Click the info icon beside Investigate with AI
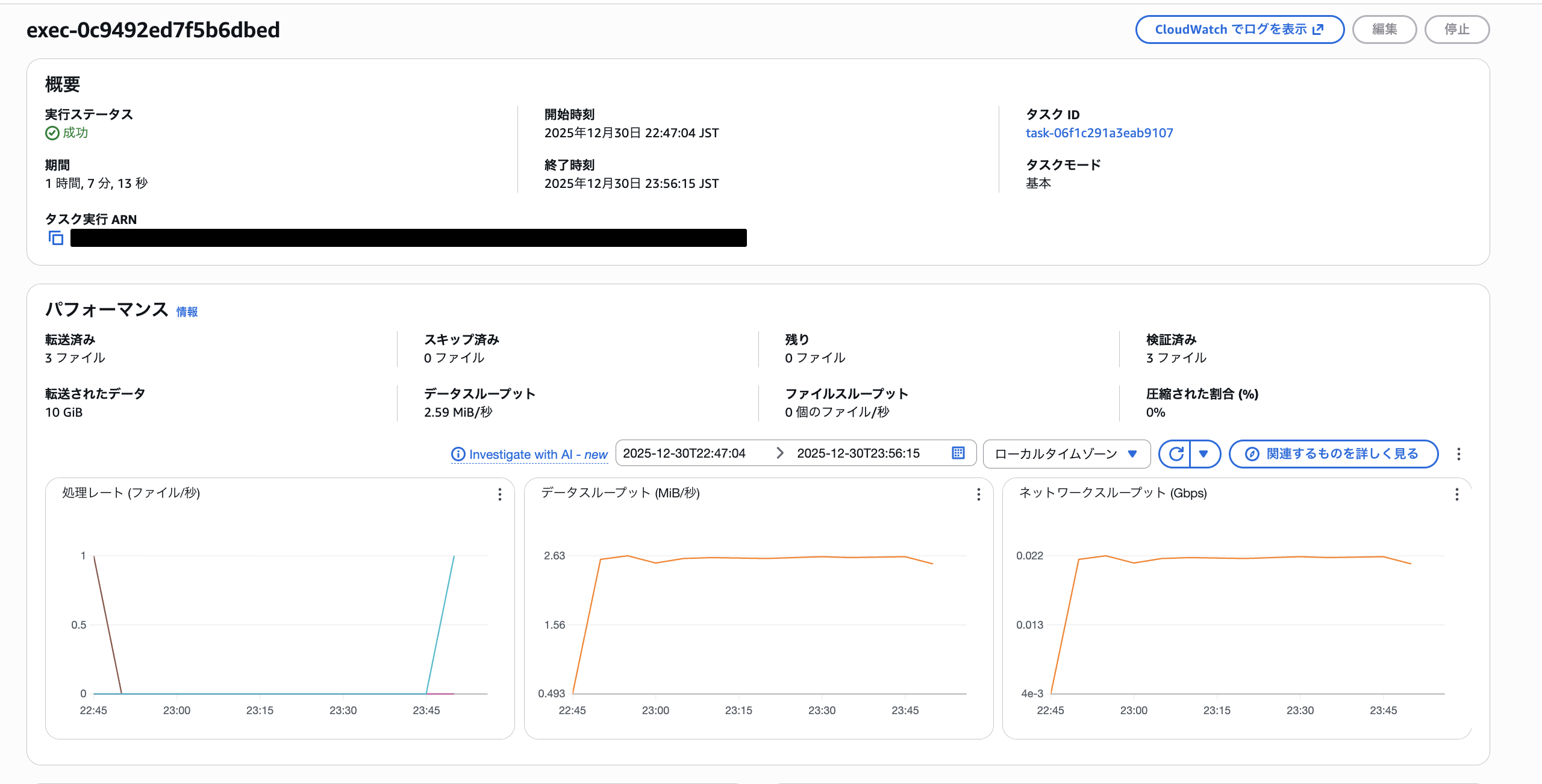 pos(457,454)
